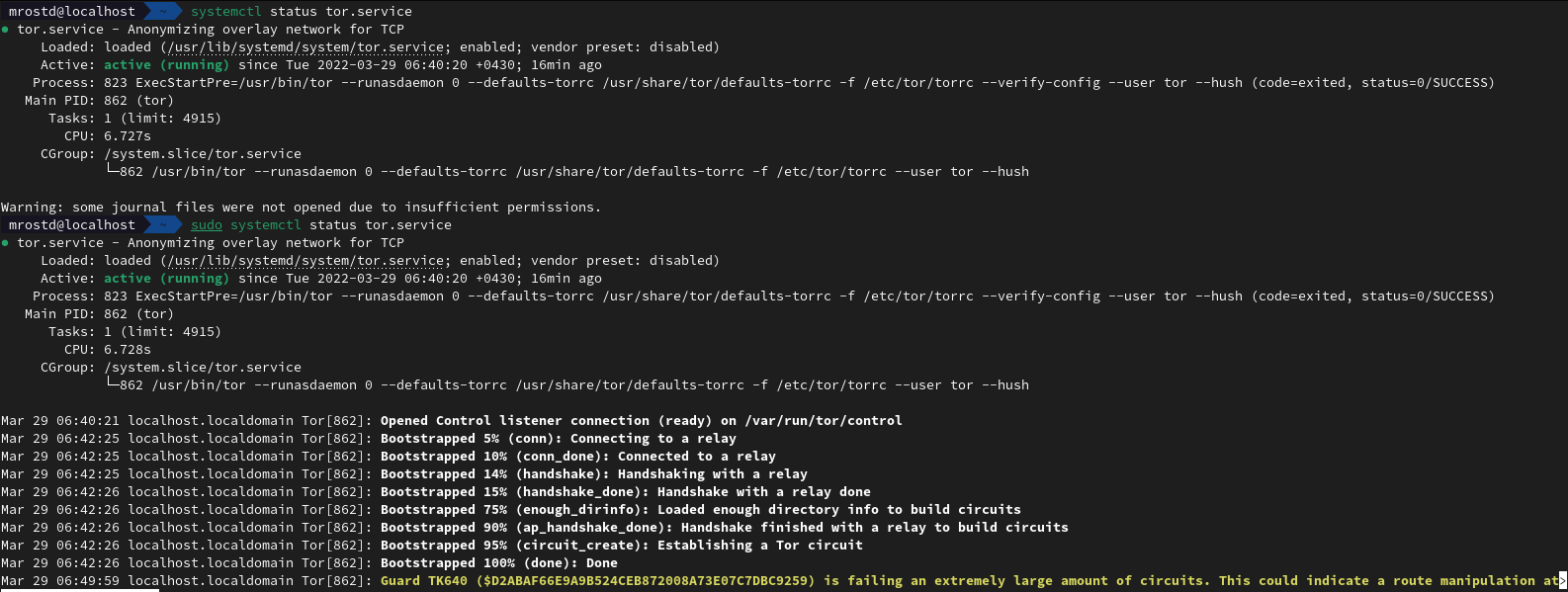1568x592 pixels.
Task: Click the "Opened Control listener connection" log entry
Action: coord(641,421)
